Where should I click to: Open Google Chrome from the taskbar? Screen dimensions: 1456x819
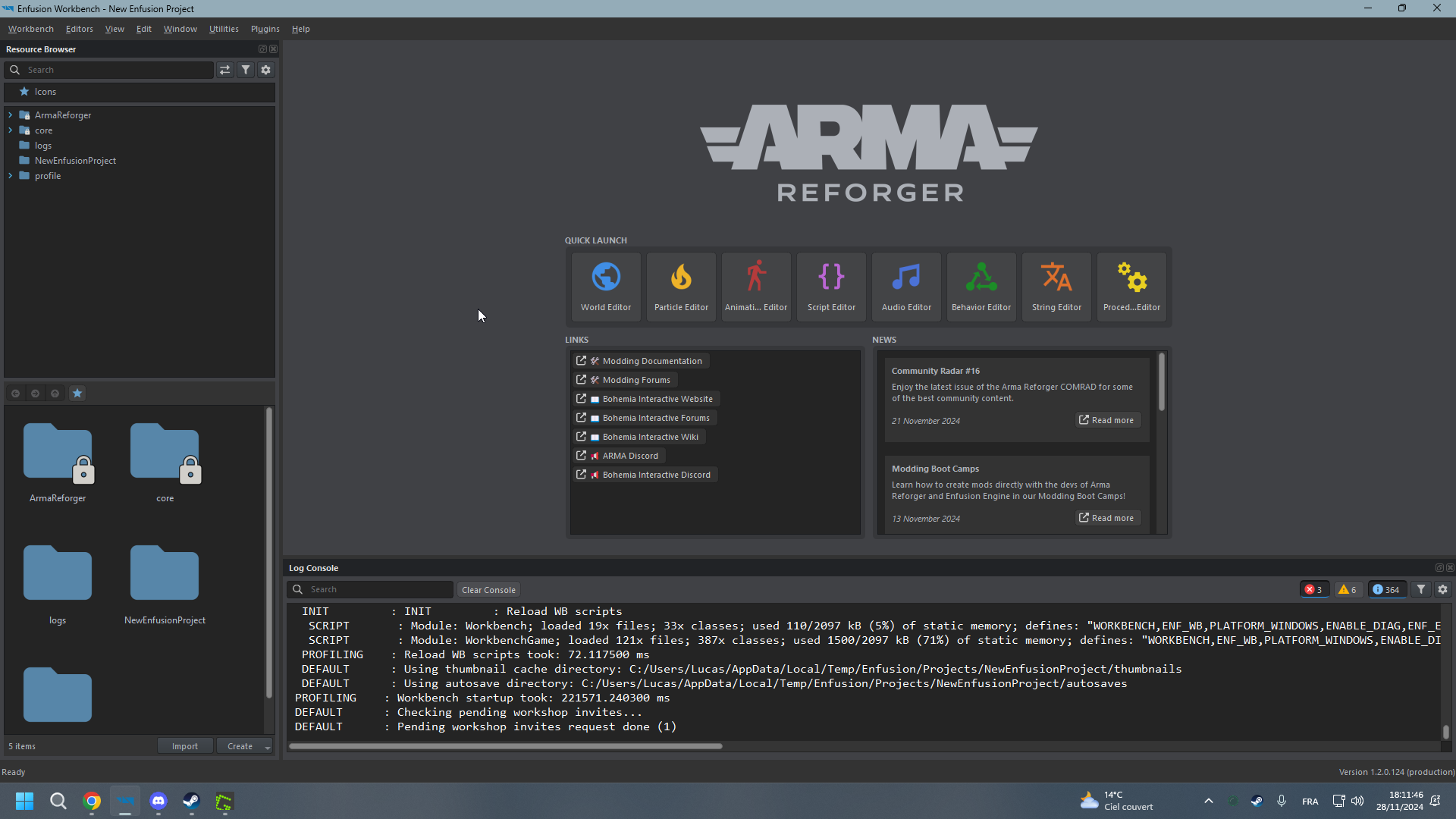click(x=92, y=801)
